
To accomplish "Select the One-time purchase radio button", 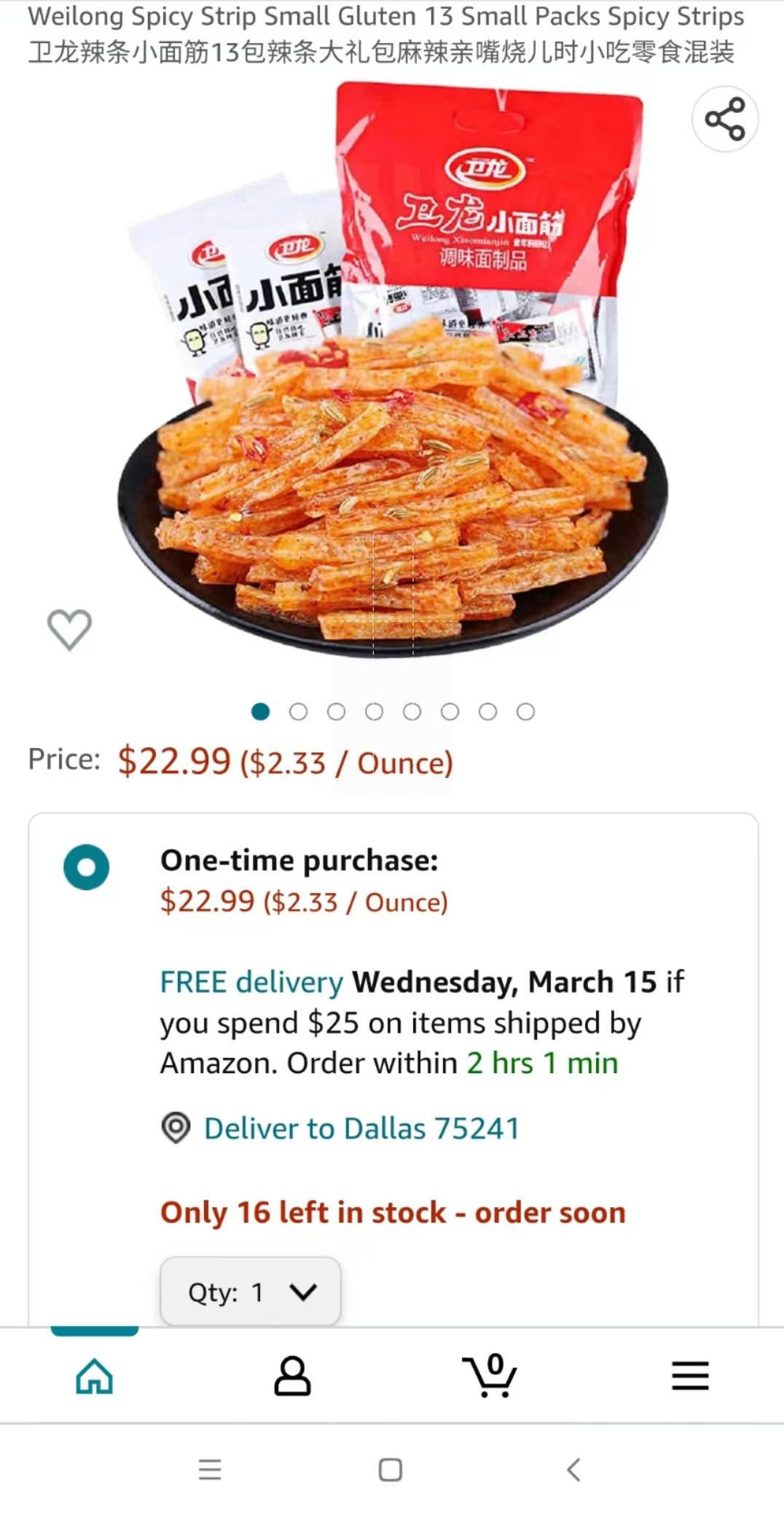I will (x=86, y=867).
